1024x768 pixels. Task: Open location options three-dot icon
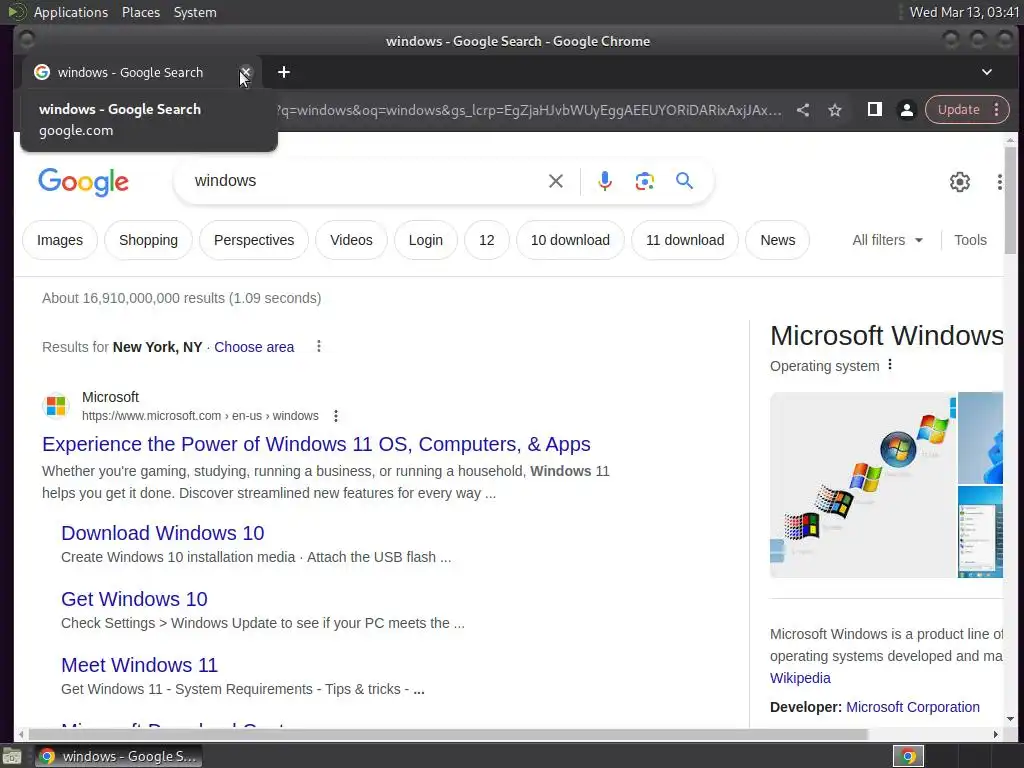319,346
